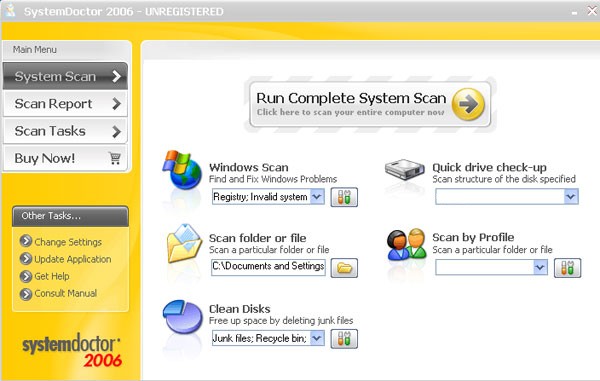Click the Other Tasks... panel header

pos(70,216)
